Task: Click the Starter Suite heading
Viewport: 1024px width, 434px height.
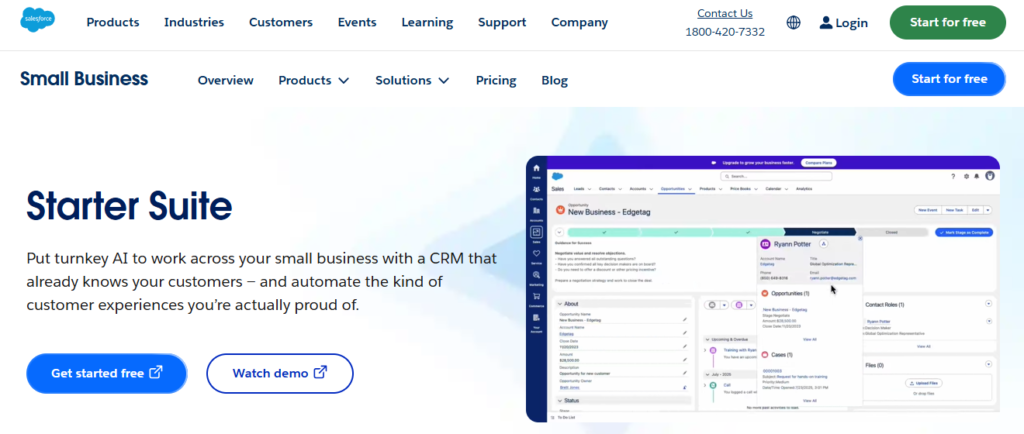Action: coord(129,205)
